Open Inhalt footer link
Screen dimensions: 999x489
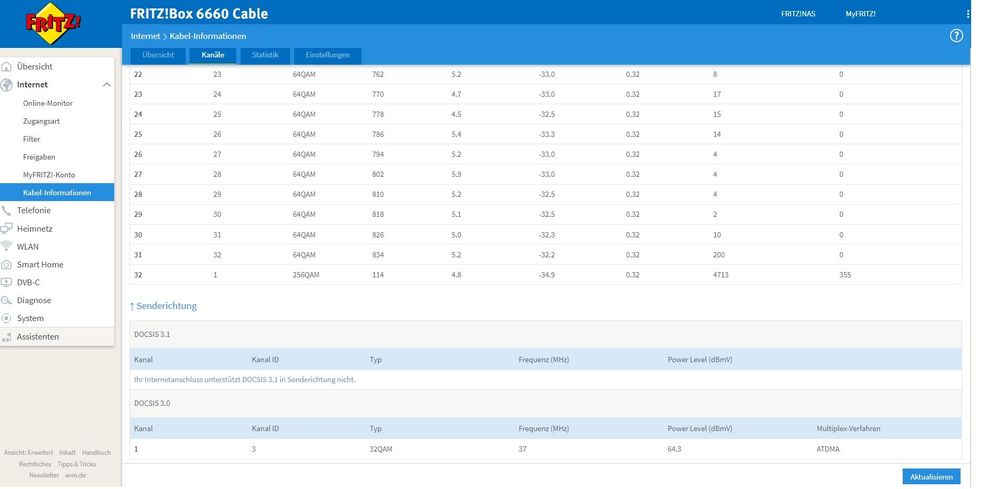[x=68, y=453]
